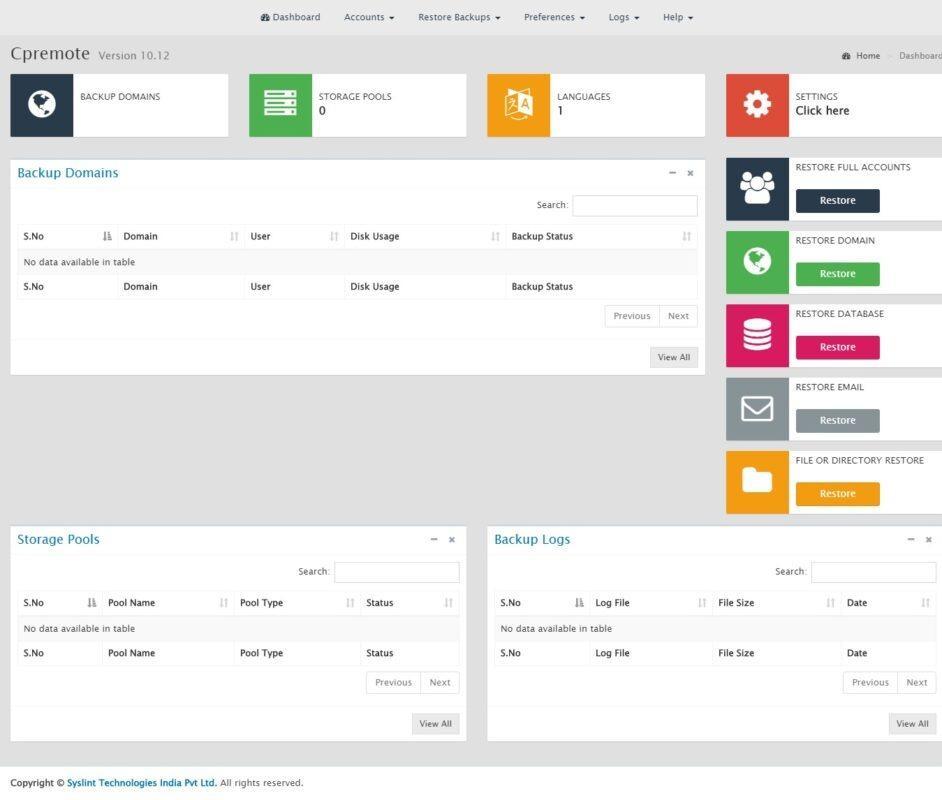The width and height of the screenshot is (942, 800).
Task: Open the Restore Backups dropdown menu
Action: (x=459, y=17)
